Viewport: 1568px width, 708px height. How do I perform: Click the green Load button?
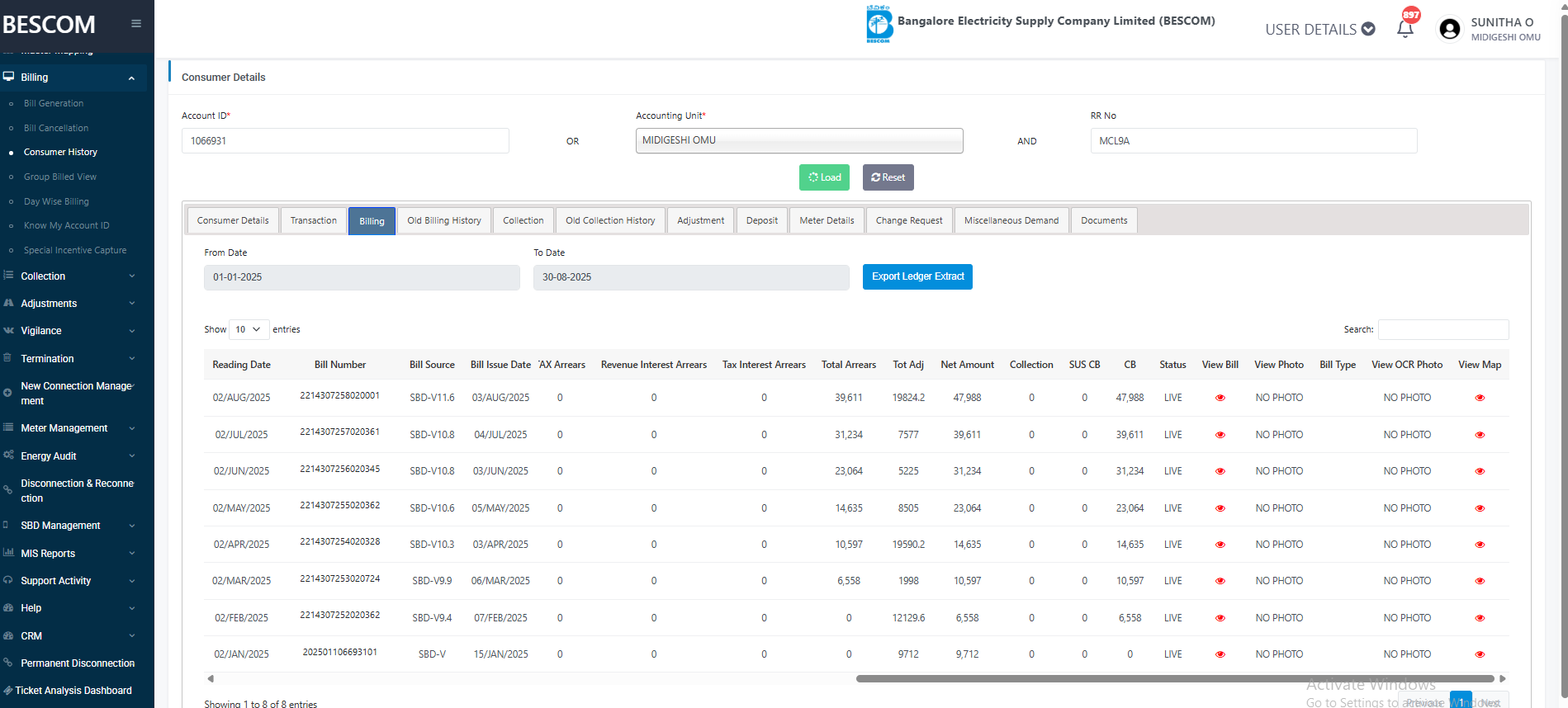click(x=824, y=177)
